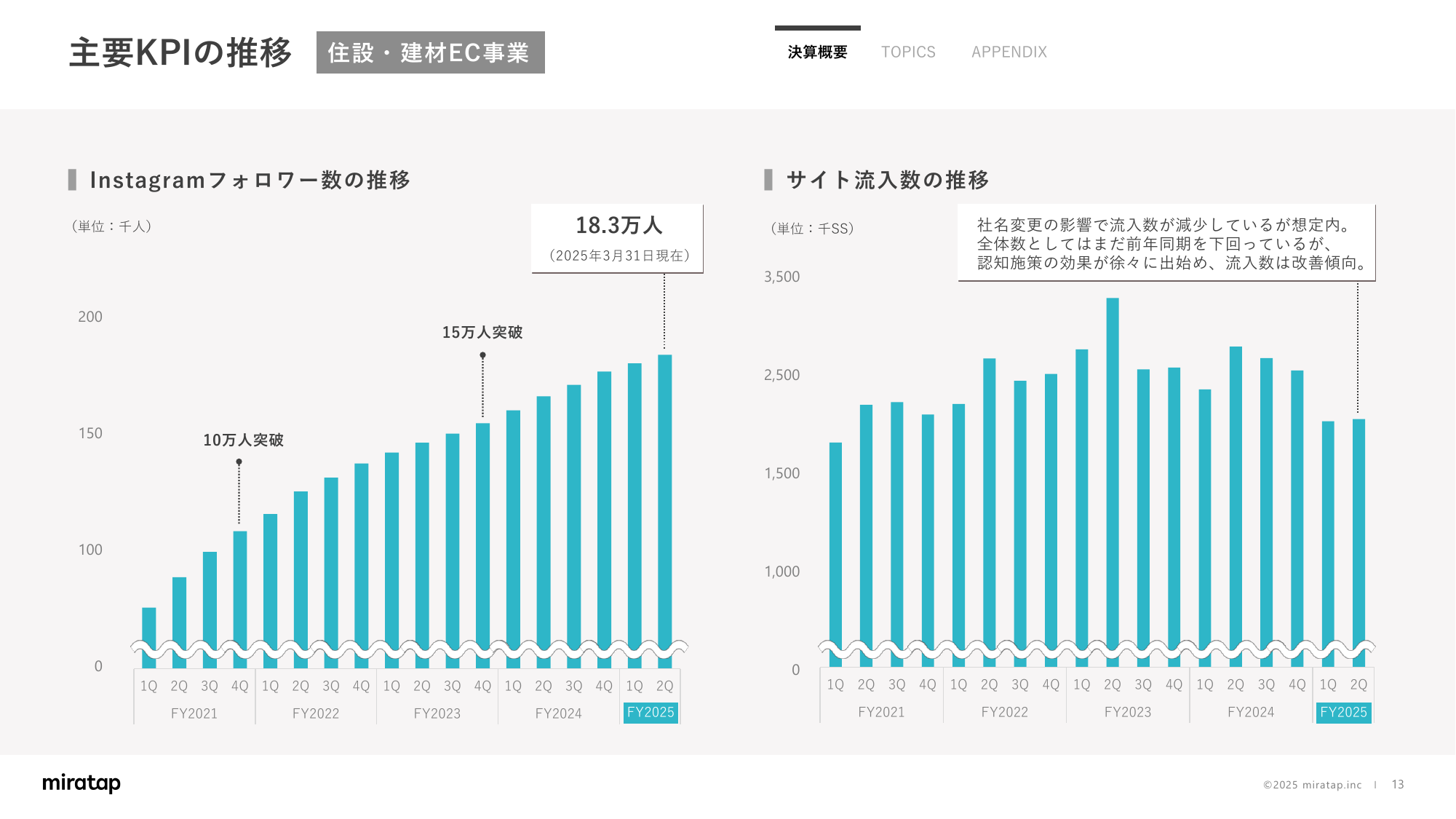Click the 住設・建材EC事業 gray label
Image resolution: width=1456 pixels, height=819 pixels.
pyautogui.click(x=430, y=52)
